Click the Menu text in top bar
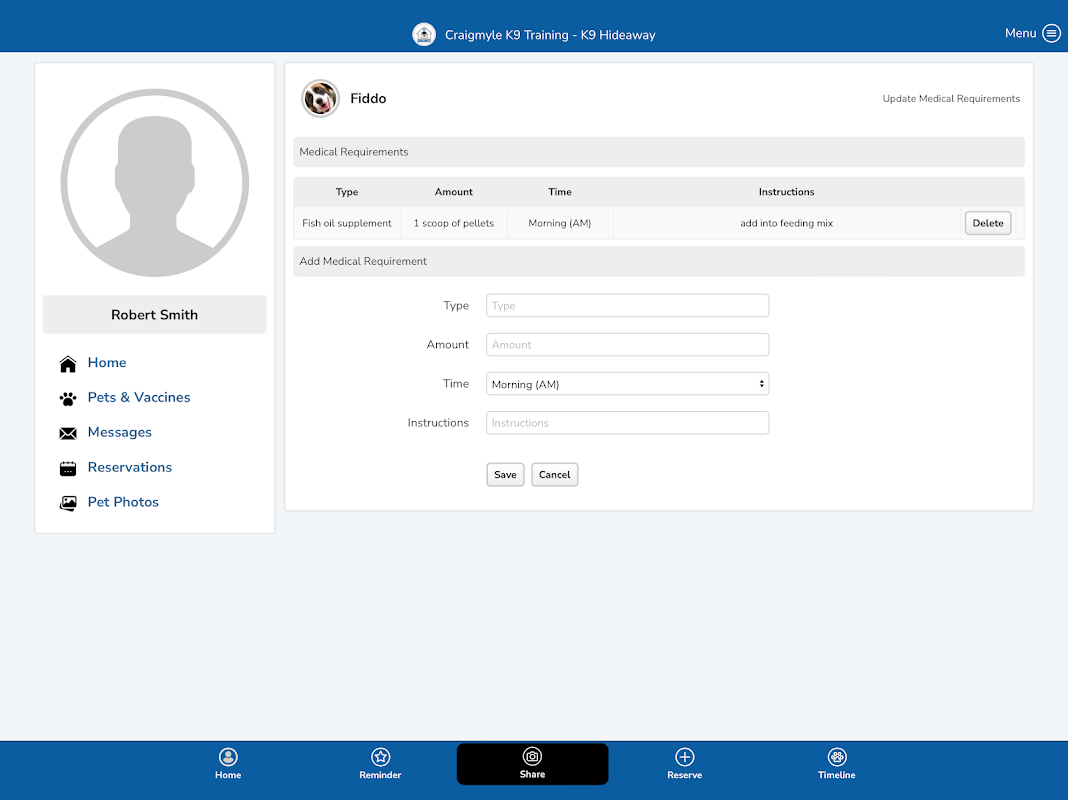Image resolution: width=1068 pixels, height=800 pixels. coord(1020,33)
